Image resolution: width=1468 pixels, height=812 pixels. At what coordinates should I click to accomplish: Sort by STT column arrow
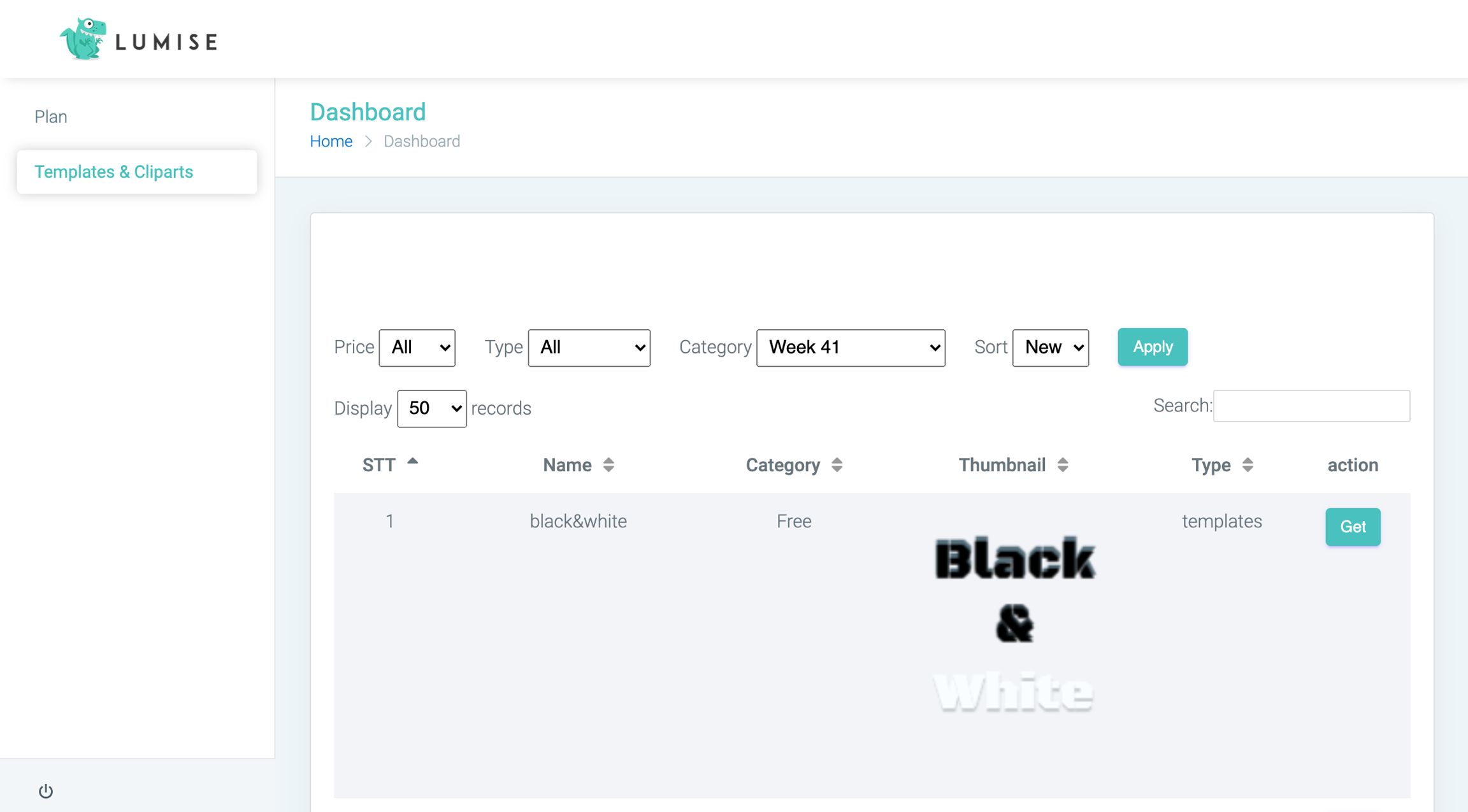(412, 462)
